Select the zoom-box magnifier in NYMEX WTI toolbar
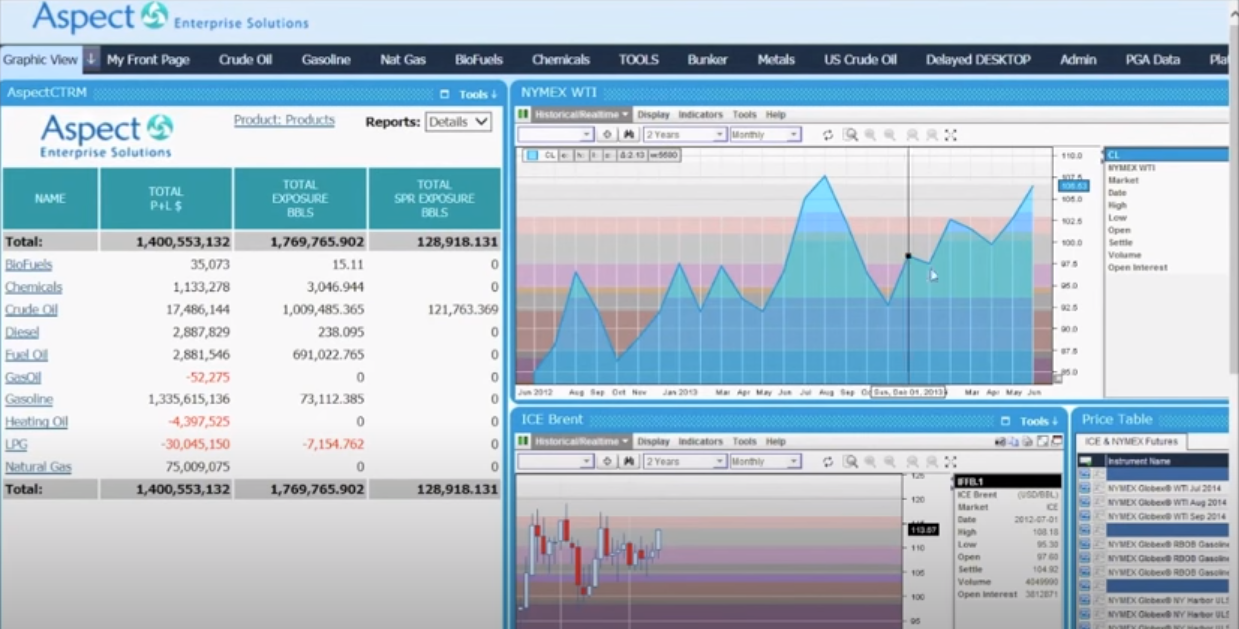Viewport: 1239px width, 629px height. [849, 135]
